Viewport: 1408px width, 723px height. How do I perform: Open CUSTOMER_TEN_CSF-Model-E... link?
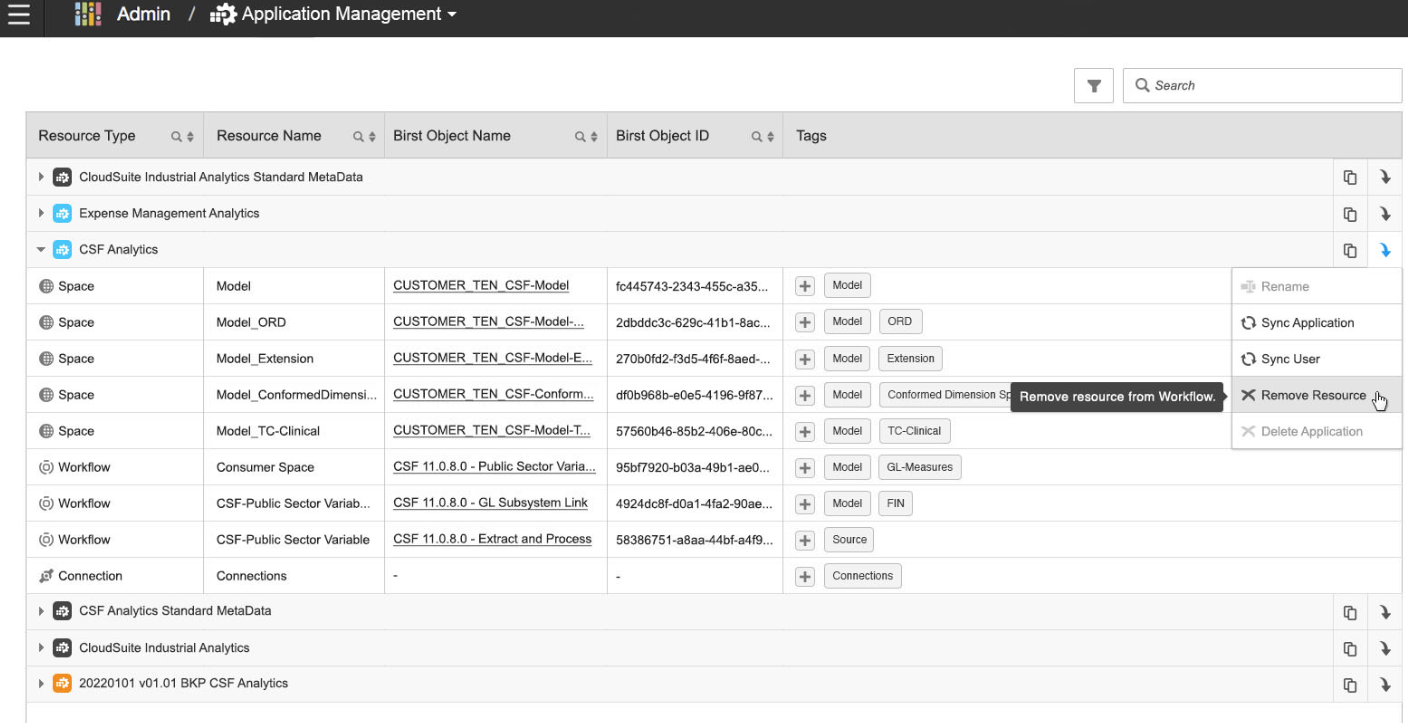(493, 358)
